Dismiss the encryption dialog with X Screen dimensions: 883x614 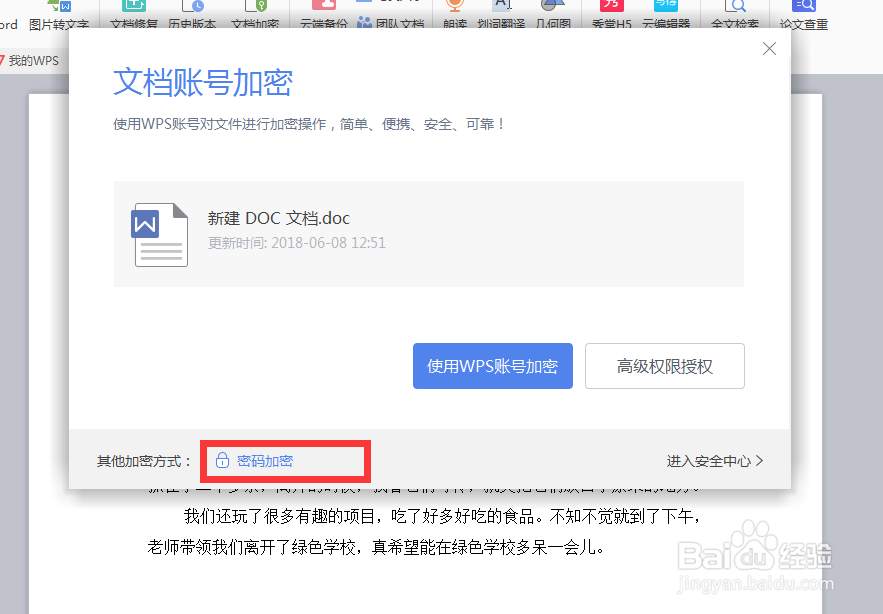[x=769, y=48]
